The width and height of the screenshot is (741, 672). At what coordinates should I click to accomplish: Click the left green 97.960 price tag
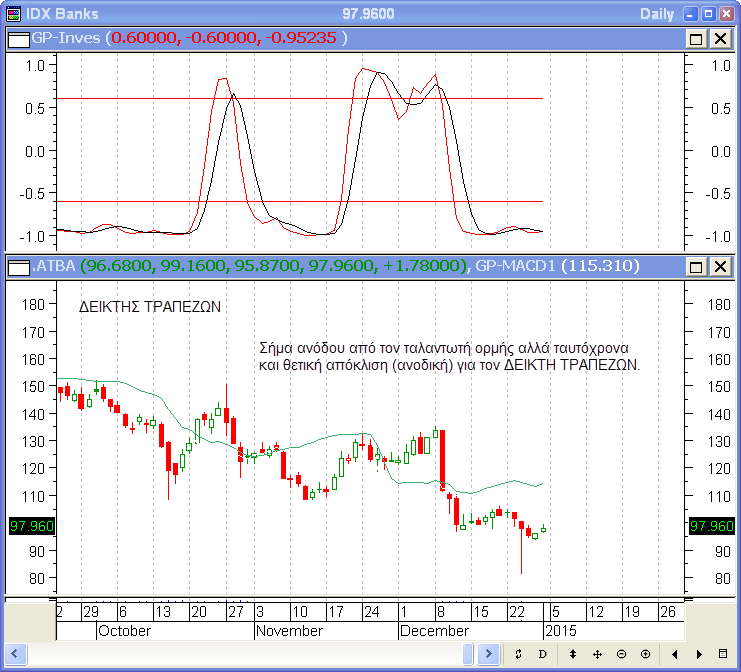tap(32, 526)
